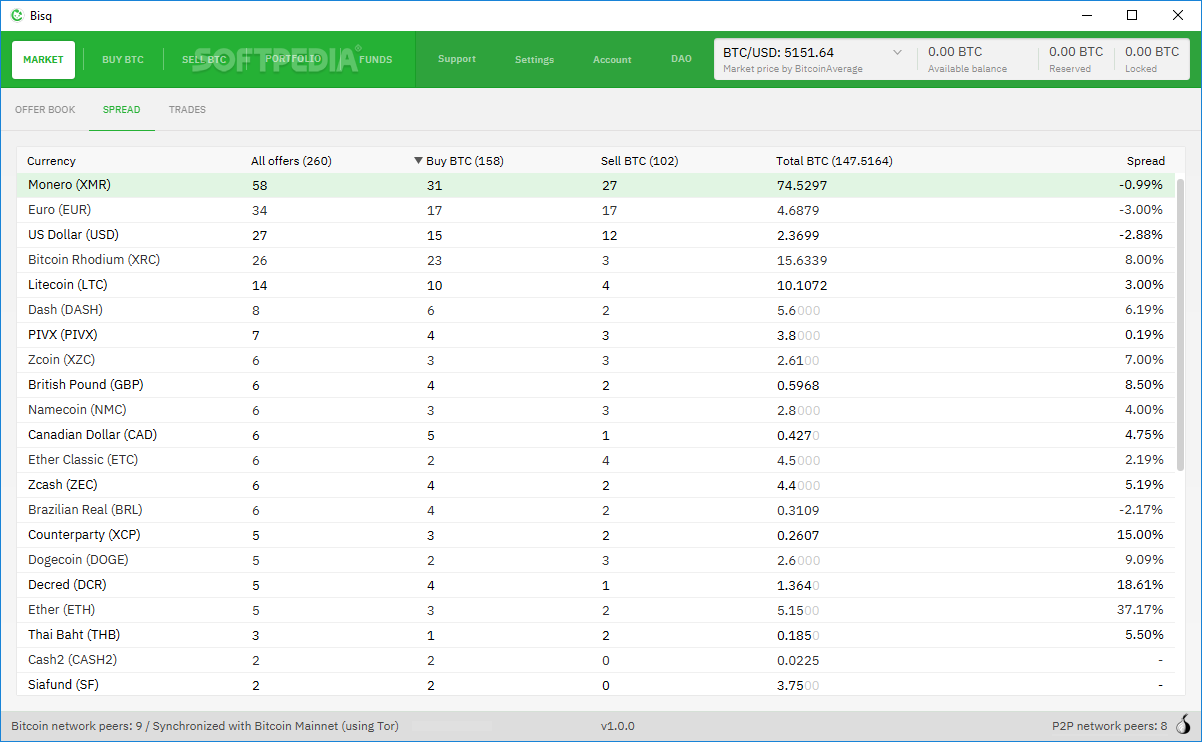Sort table by Total BTC column
The width and height of the screenshot is (1202, 742).
click(834, 161)
